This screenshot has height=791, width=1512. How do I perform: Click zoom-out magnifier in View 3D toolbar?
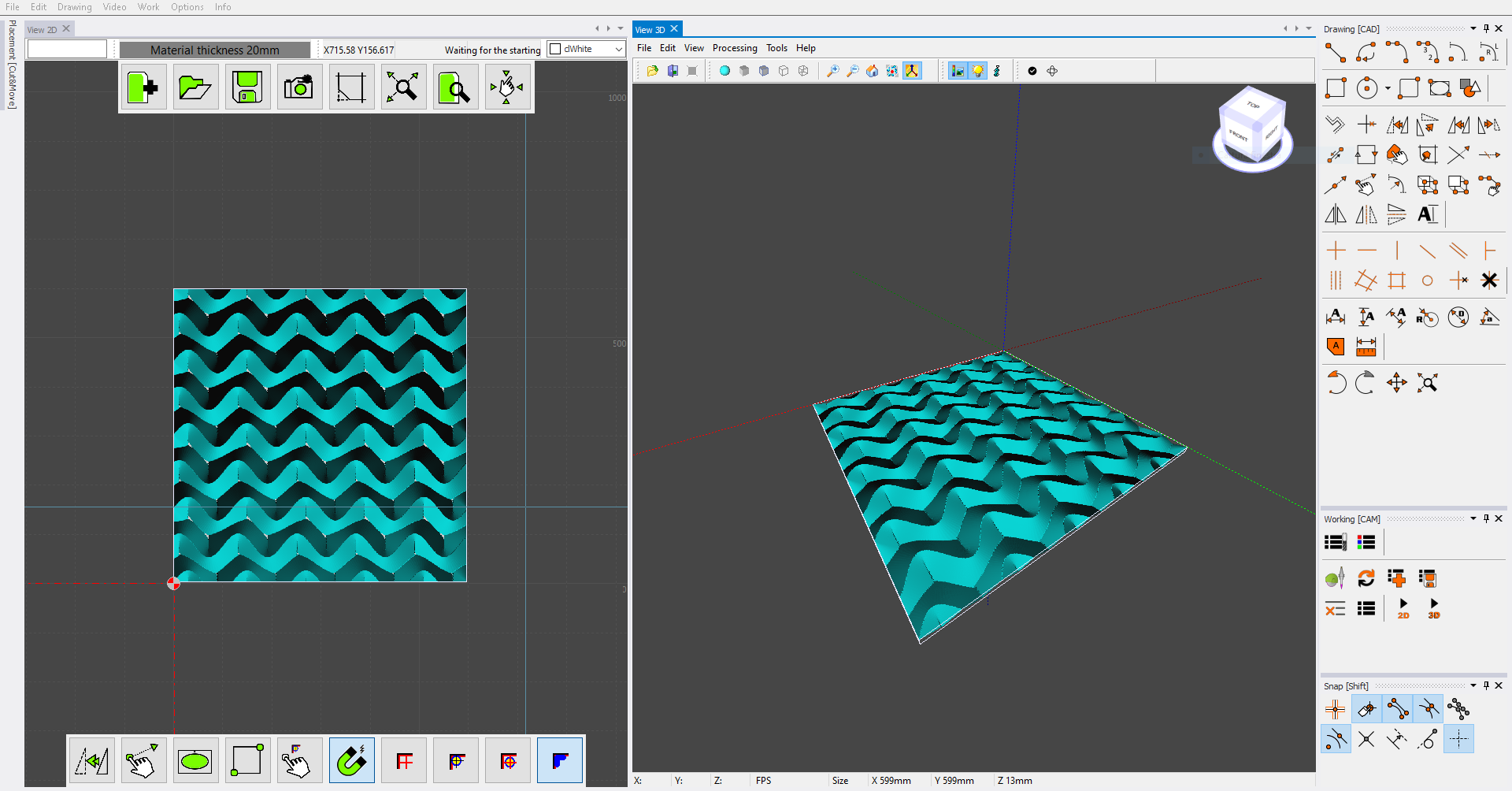click(852, 71)
